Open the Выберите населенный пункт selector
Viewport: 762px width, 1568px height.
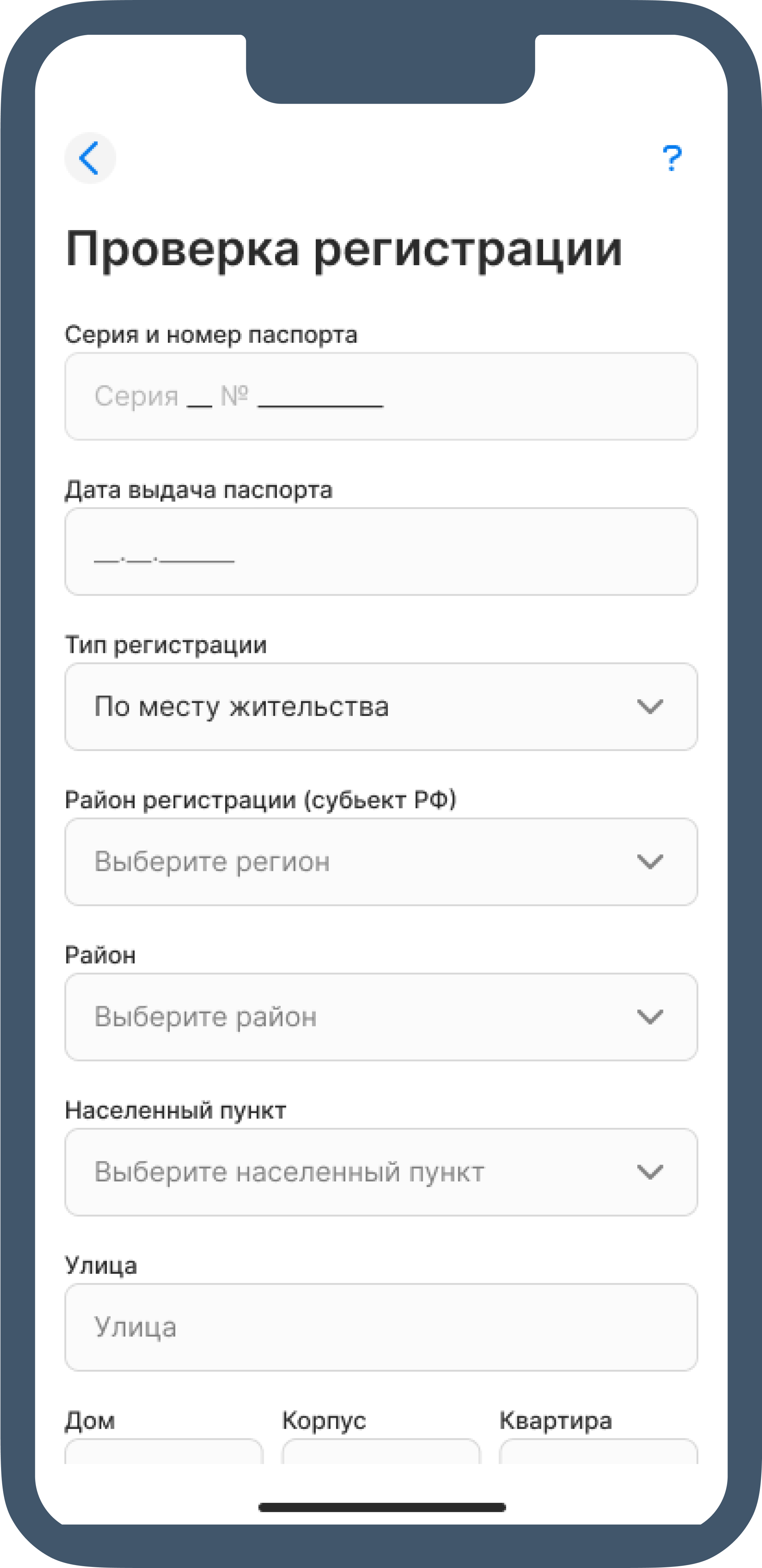point(381,1172)
